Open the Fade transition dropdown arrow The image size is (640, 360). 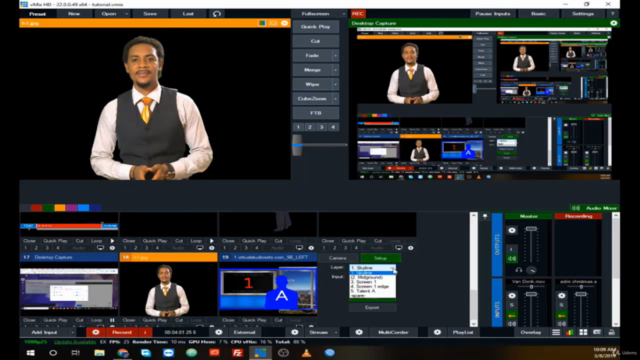(336, 56)
